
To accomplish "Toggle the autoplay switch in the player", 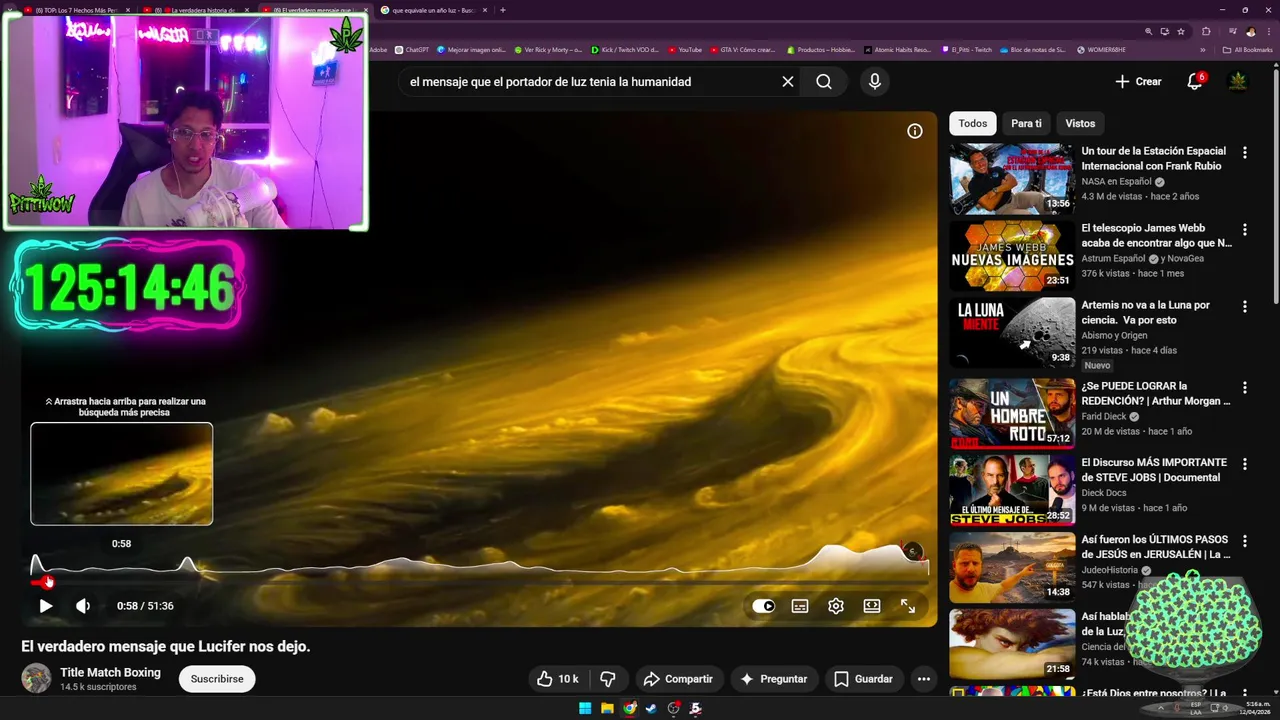I will tap(764, 606).
